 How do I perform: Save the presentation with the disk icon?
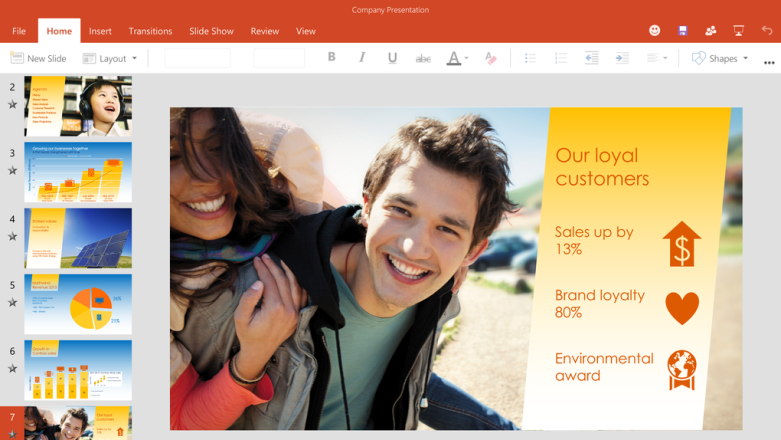[x=683, y=31]
